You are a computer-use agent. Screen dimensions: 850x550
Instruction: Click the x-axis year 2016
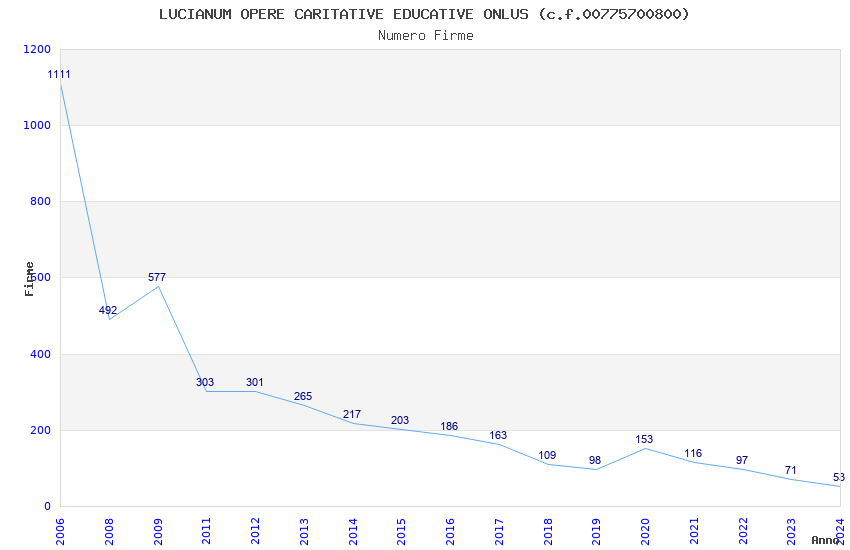click(x=450, y=531)
